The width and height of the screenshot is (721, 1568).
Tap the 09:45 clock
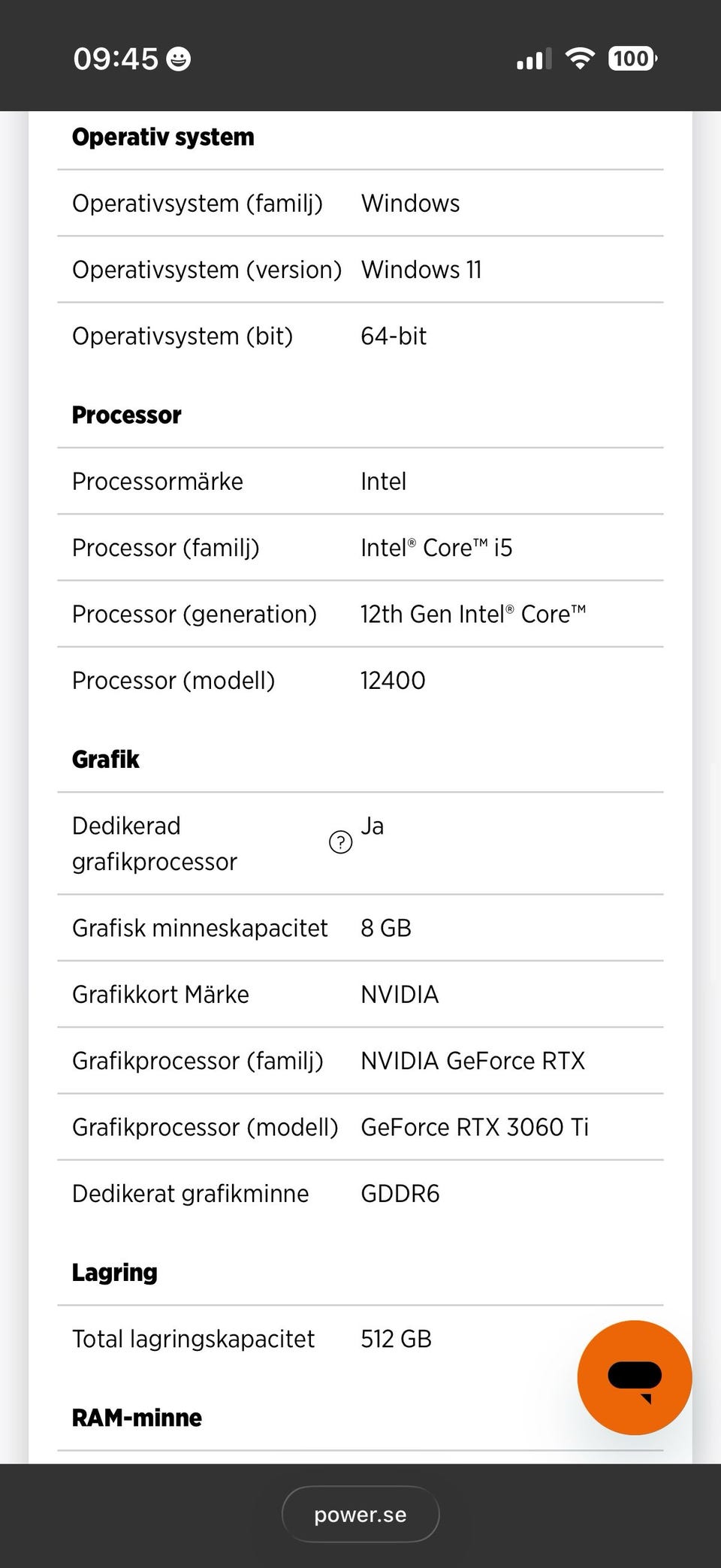coord(116,59)
